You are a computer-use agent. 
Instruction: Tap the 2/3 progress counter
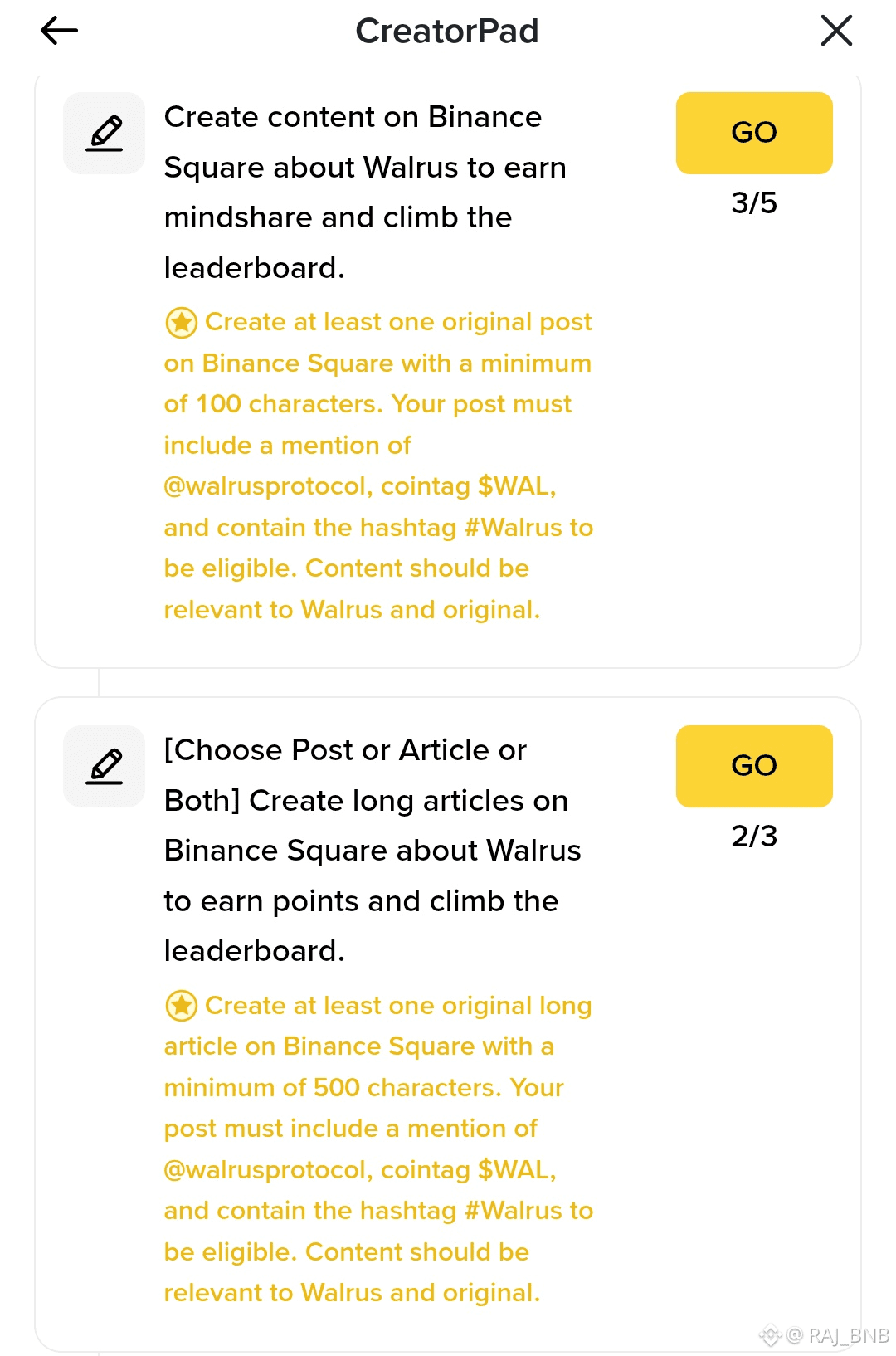[753, 837]
